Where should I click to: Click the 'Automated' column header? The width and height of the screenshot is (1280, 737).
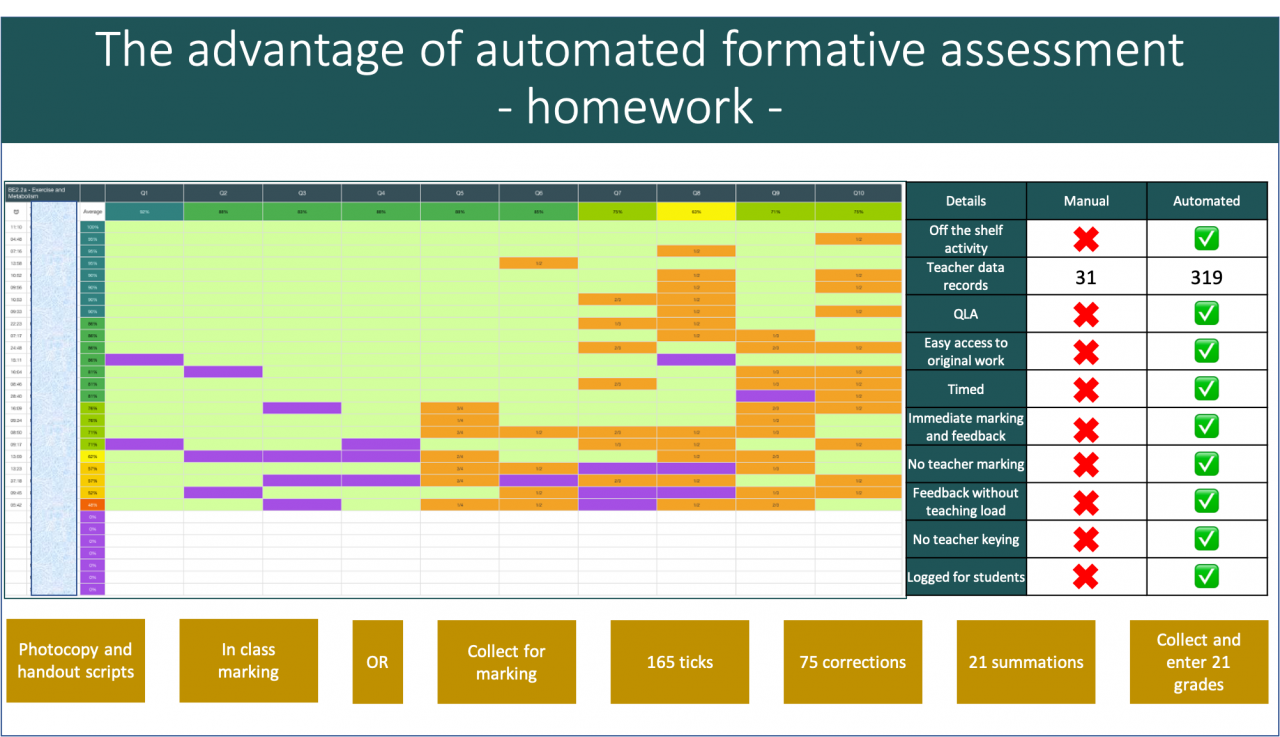(x=1207, y=201)
